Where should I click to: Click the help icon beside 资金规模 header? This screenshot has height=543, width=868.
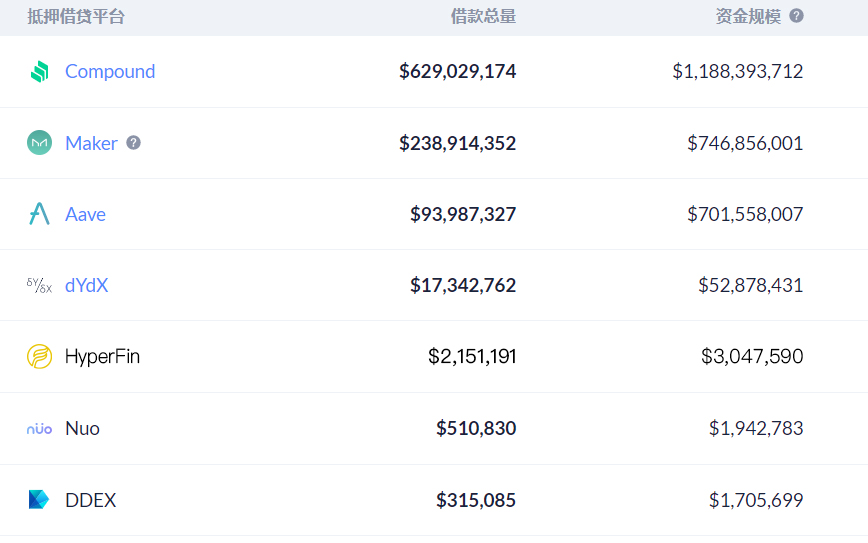click(x=796, y=16)
